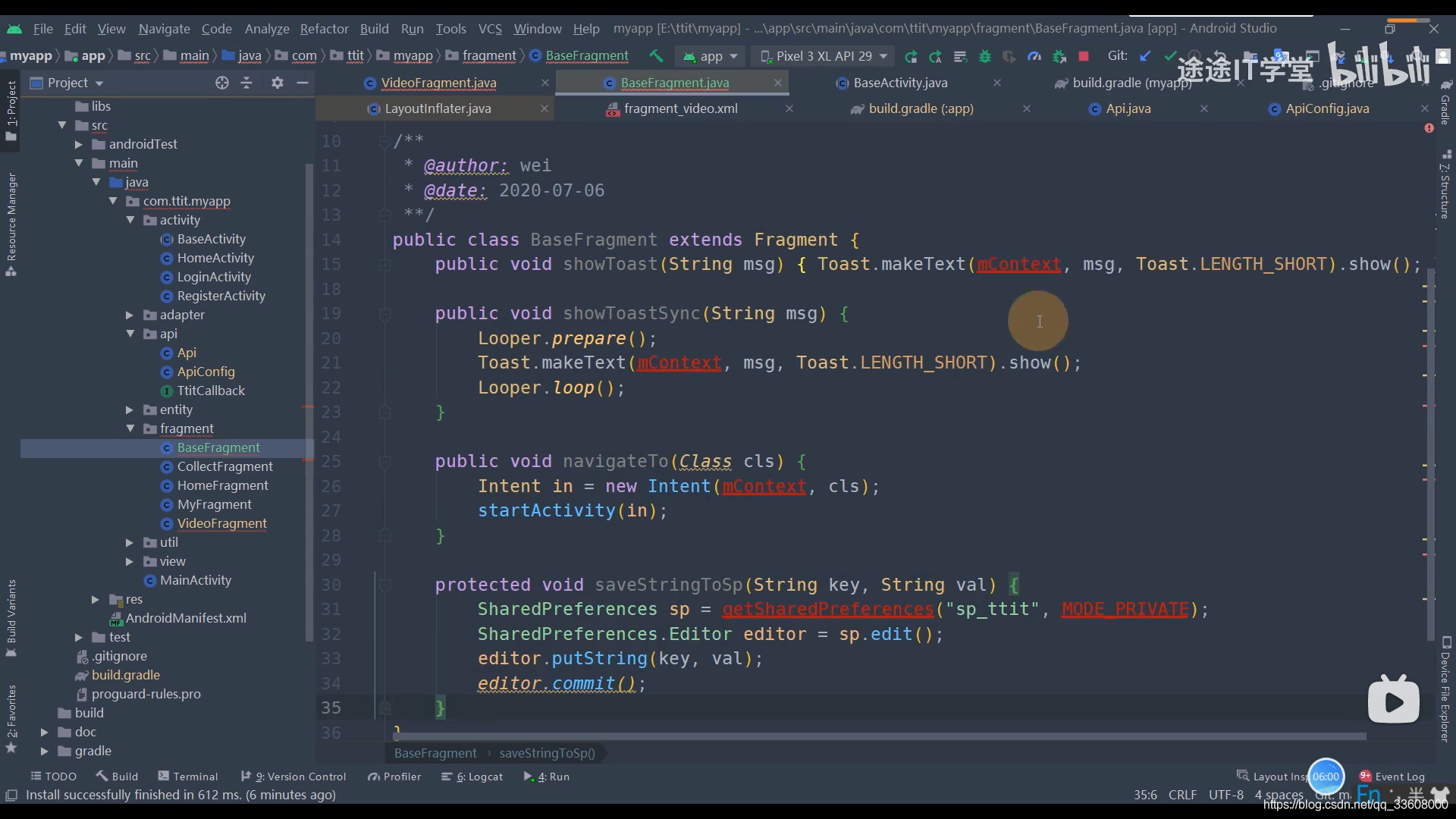Open Project panel settings gear
The height and width of the screenshot is (819, 1456).
pyautogui.click(x=278, y=83)
